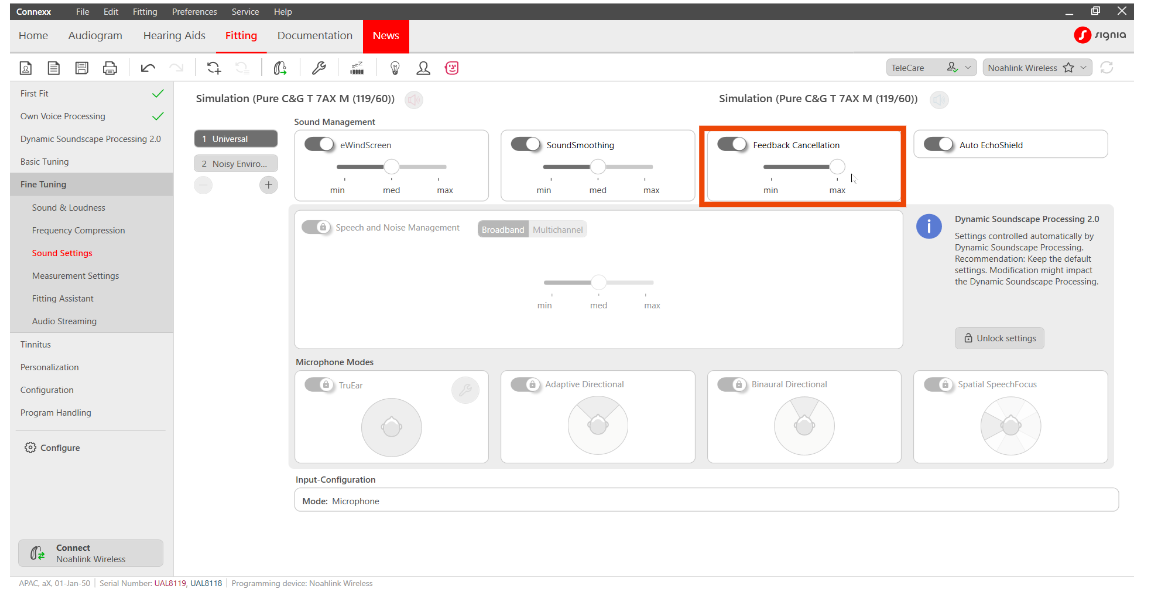1150x589 pixels.
Task: Click the lined-page document toolbar icon
Action: [54, 68]
